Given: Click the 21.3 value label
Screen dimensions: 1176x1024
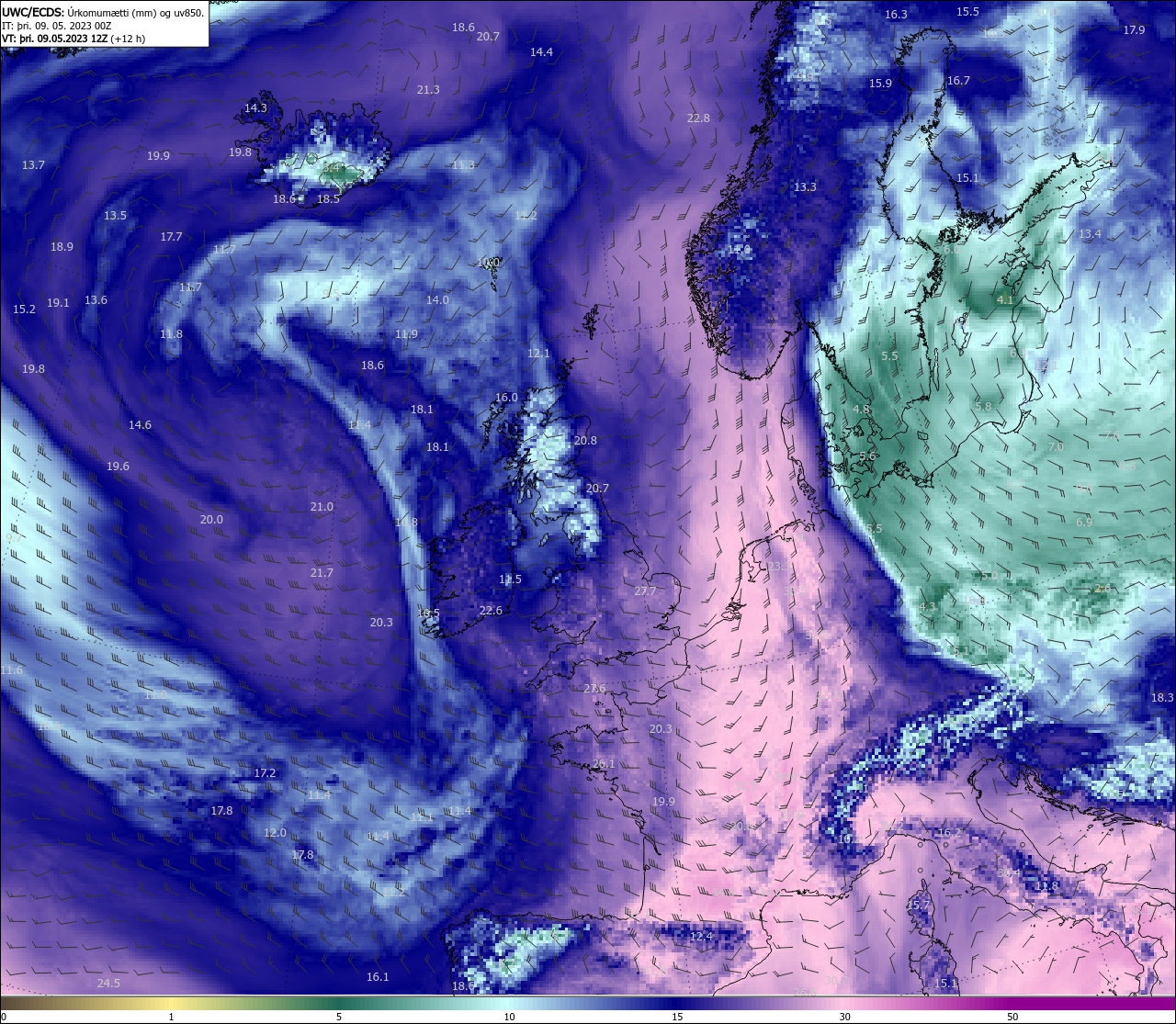Looking at the screenshot, I should tap(428, 90).
